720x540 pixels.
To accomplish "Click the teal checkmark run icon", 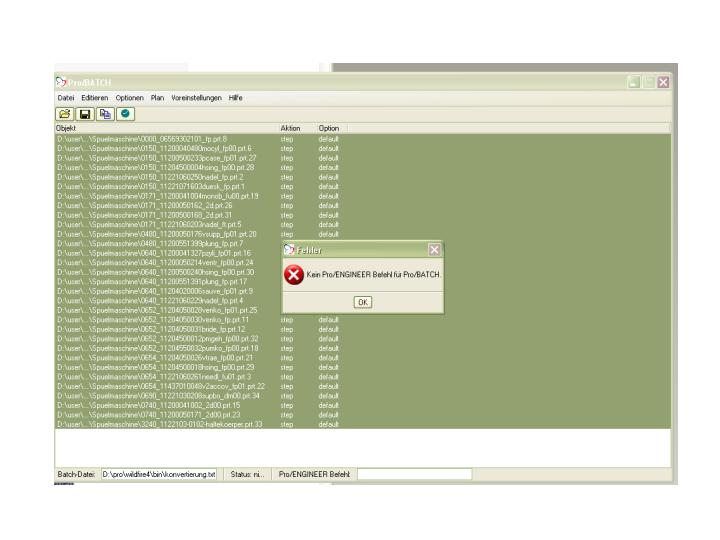I will tap(125, 114).
